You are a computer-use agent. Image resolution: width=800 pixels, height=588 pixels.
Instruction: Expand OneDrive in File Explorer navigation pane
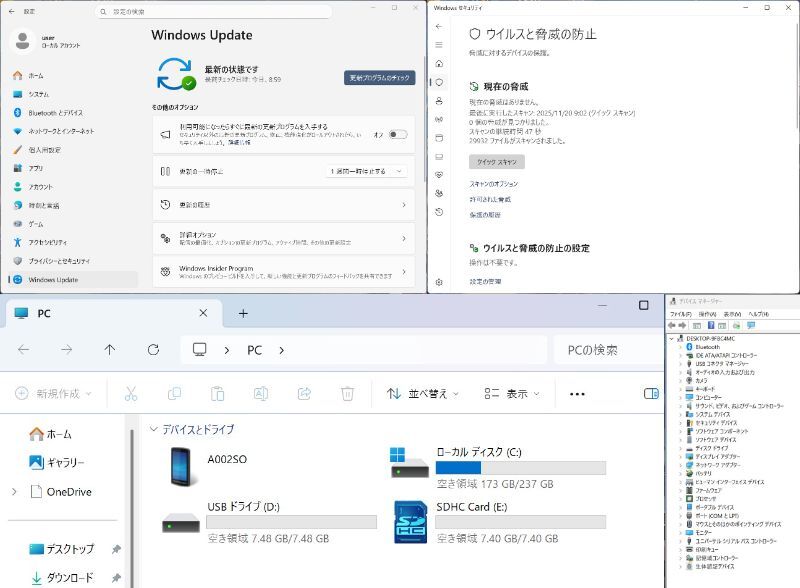[14, 492]
